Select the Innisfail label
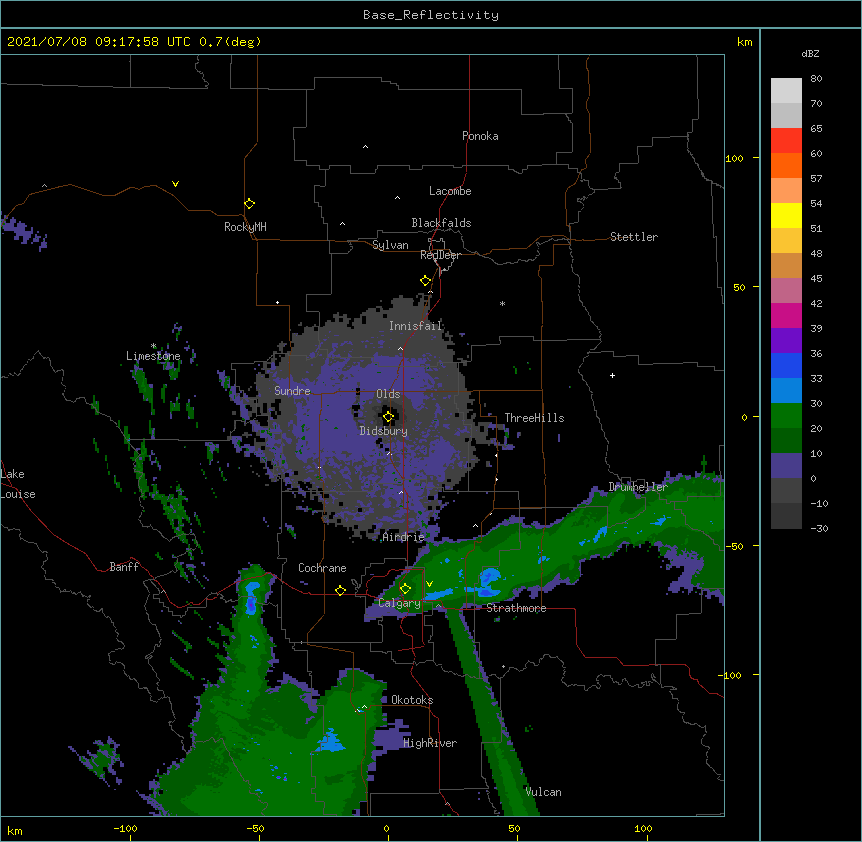862x842 pixels. coord(415,326)
